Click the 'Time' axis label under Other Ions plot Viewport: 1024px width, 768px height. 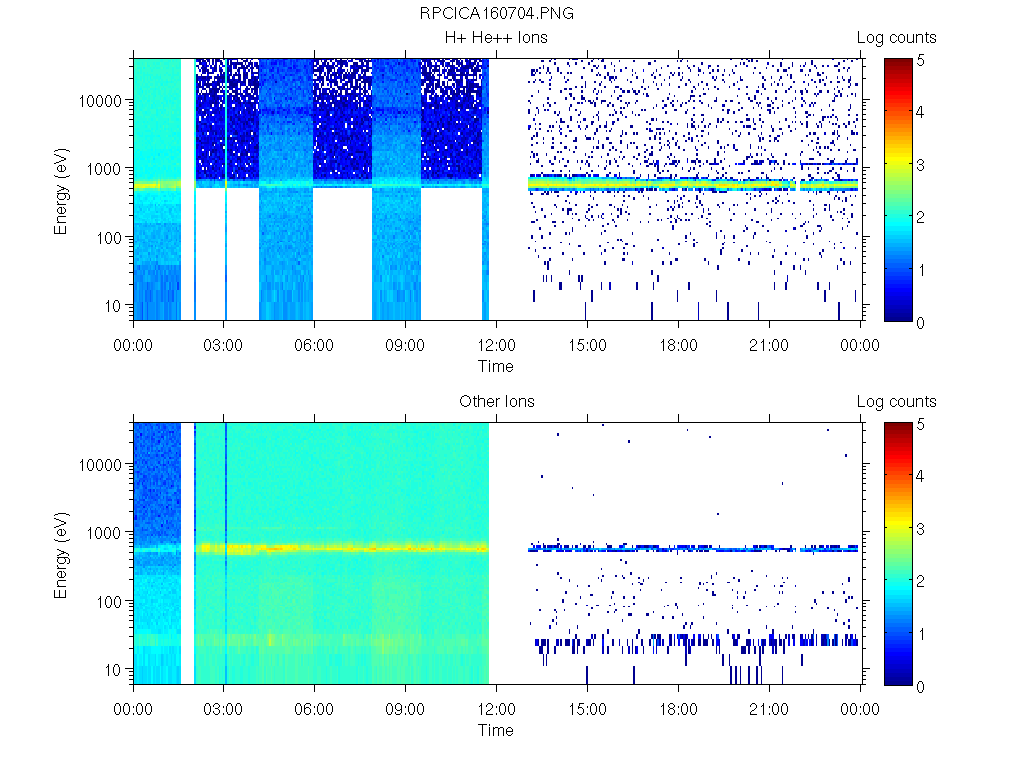[x=496, y=730]
